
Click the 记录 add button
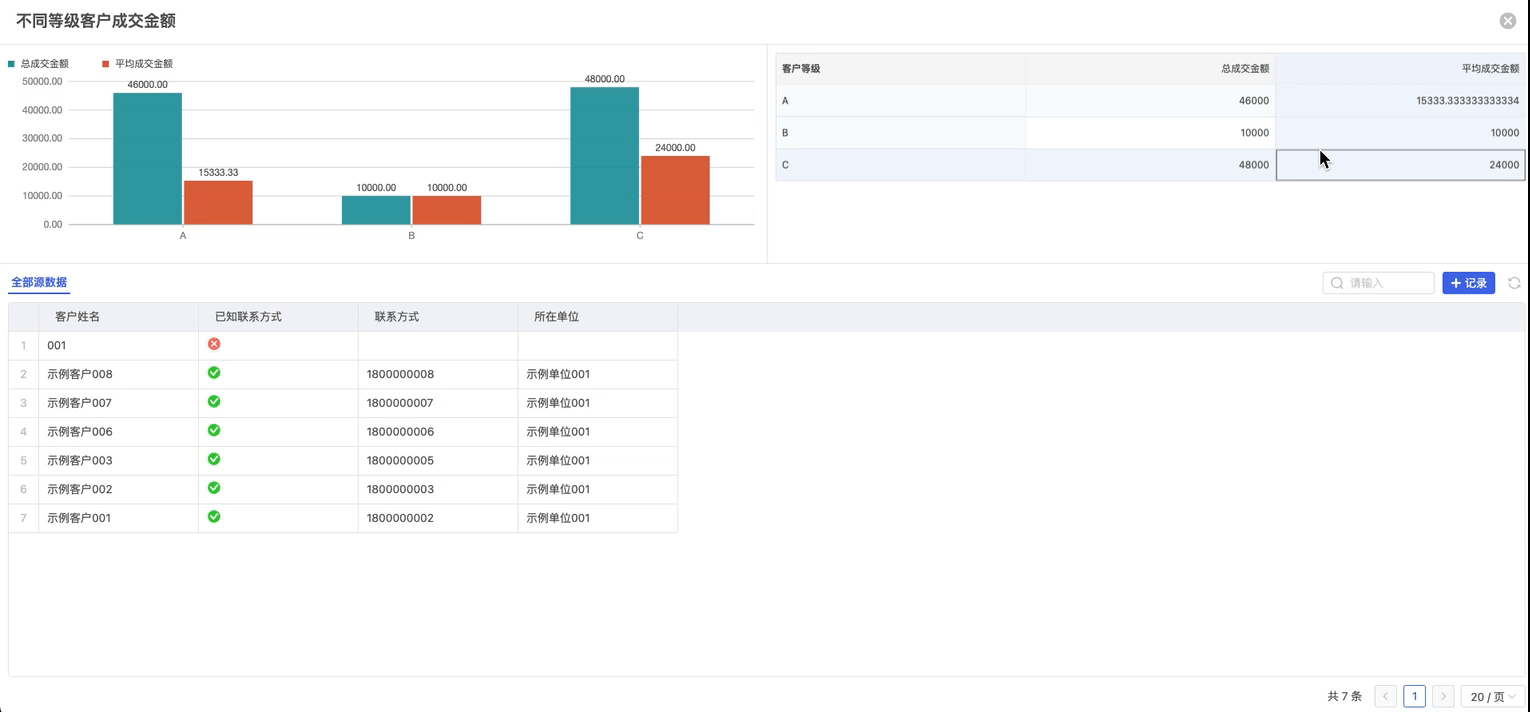[x=1468, y=283]
